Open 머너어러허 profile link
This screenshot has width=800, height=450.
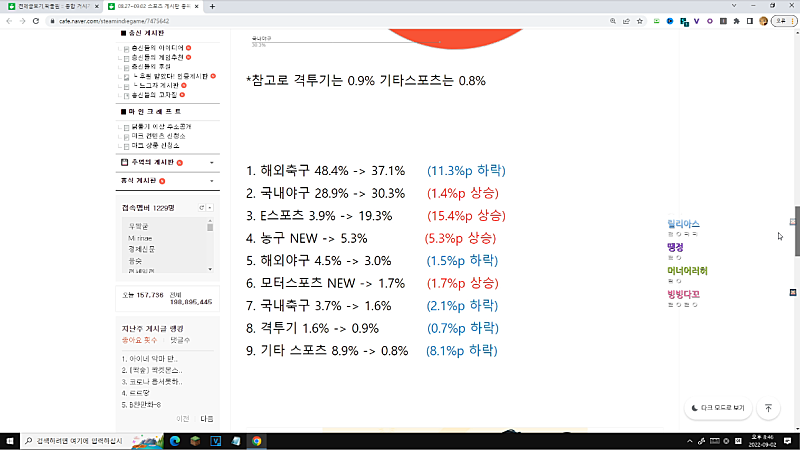687,271
